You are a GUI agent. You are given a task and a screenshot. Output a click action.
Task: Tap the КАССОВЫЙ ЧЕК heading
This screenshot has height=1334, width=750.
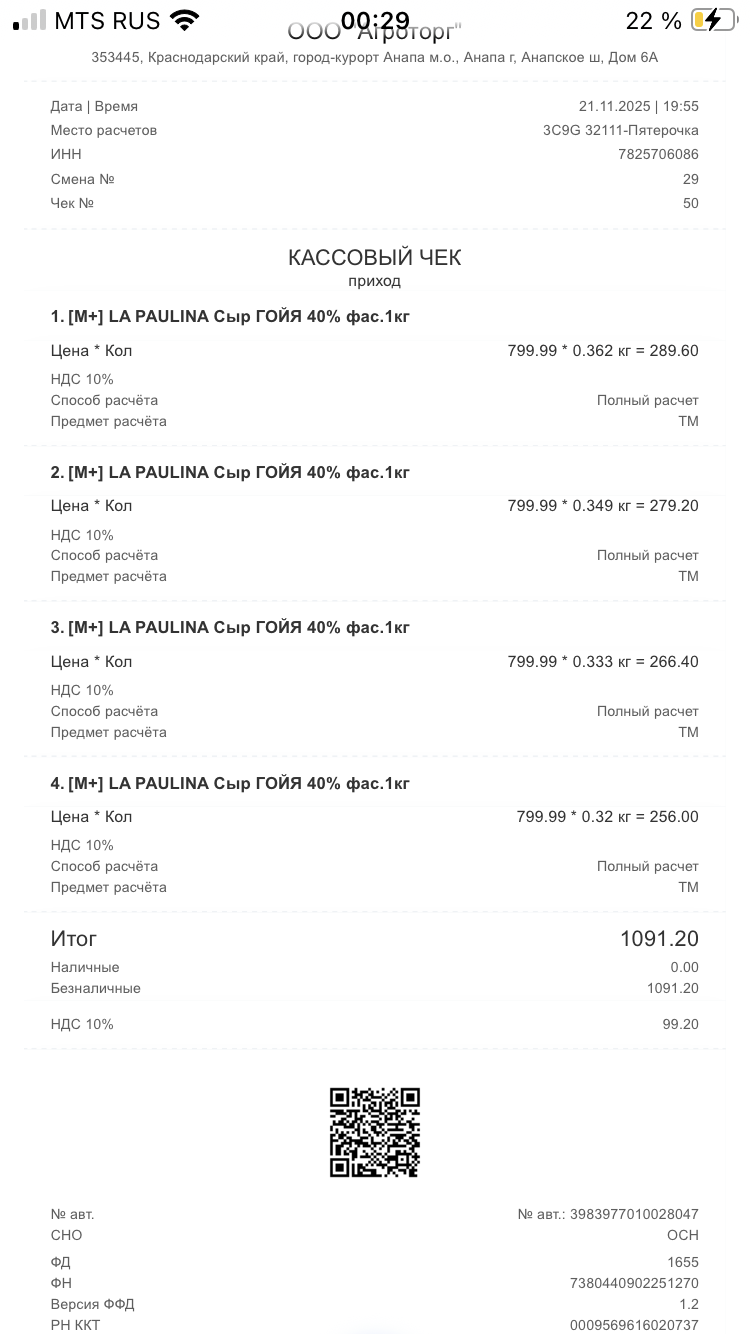click(375, 258)
